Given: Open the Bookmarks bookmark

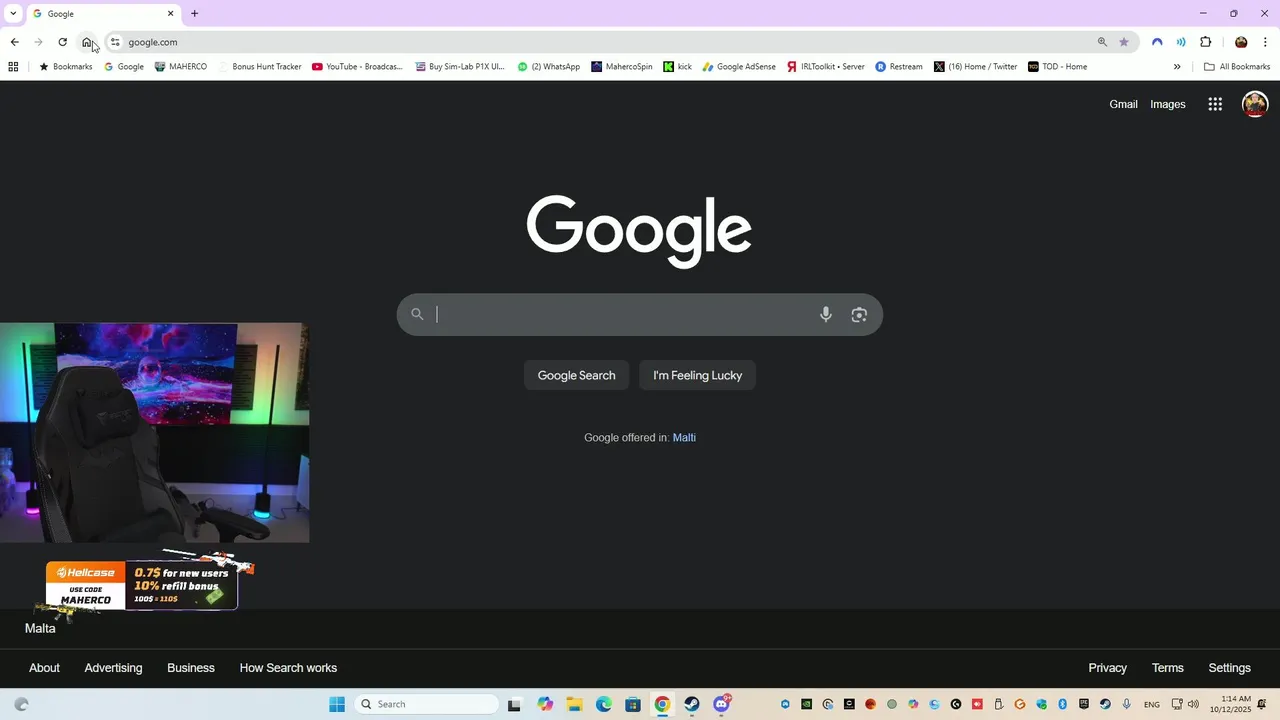Looking at the screenshot, I should click(x=65, y=67).
